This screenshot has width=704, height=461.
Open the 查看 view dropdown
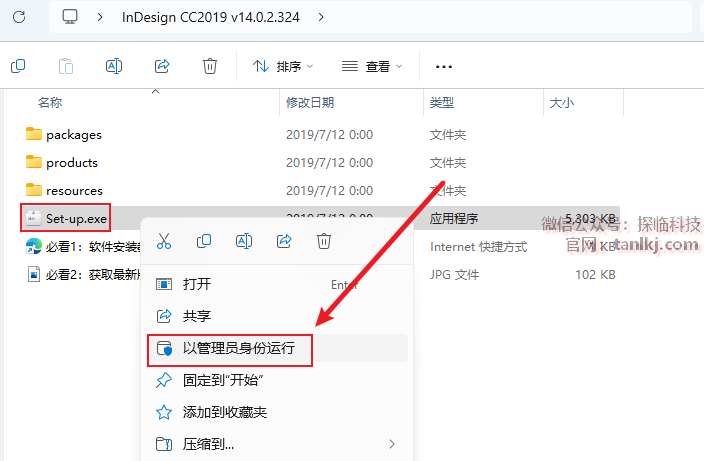(x=372, y=66)
